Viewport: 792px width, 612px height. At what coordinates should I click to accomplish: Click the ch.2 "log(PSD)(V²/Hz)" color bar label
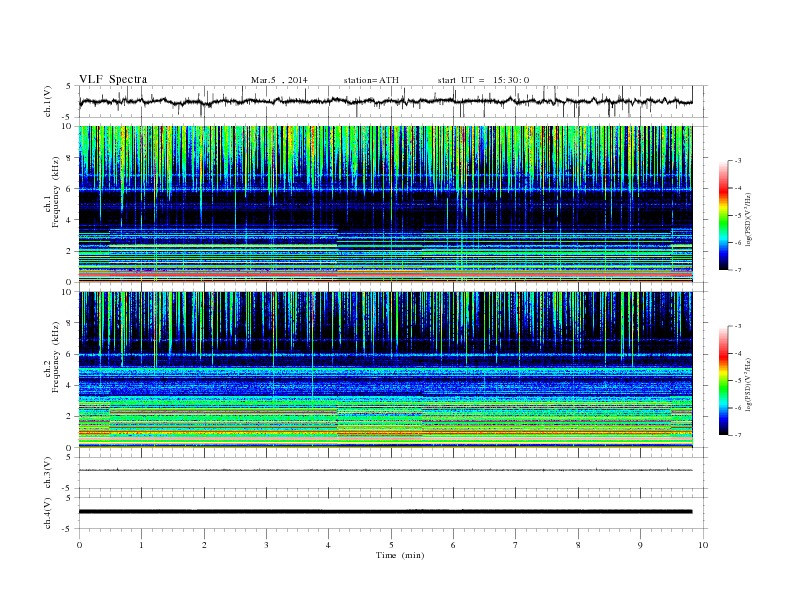(x=749, y=385)
